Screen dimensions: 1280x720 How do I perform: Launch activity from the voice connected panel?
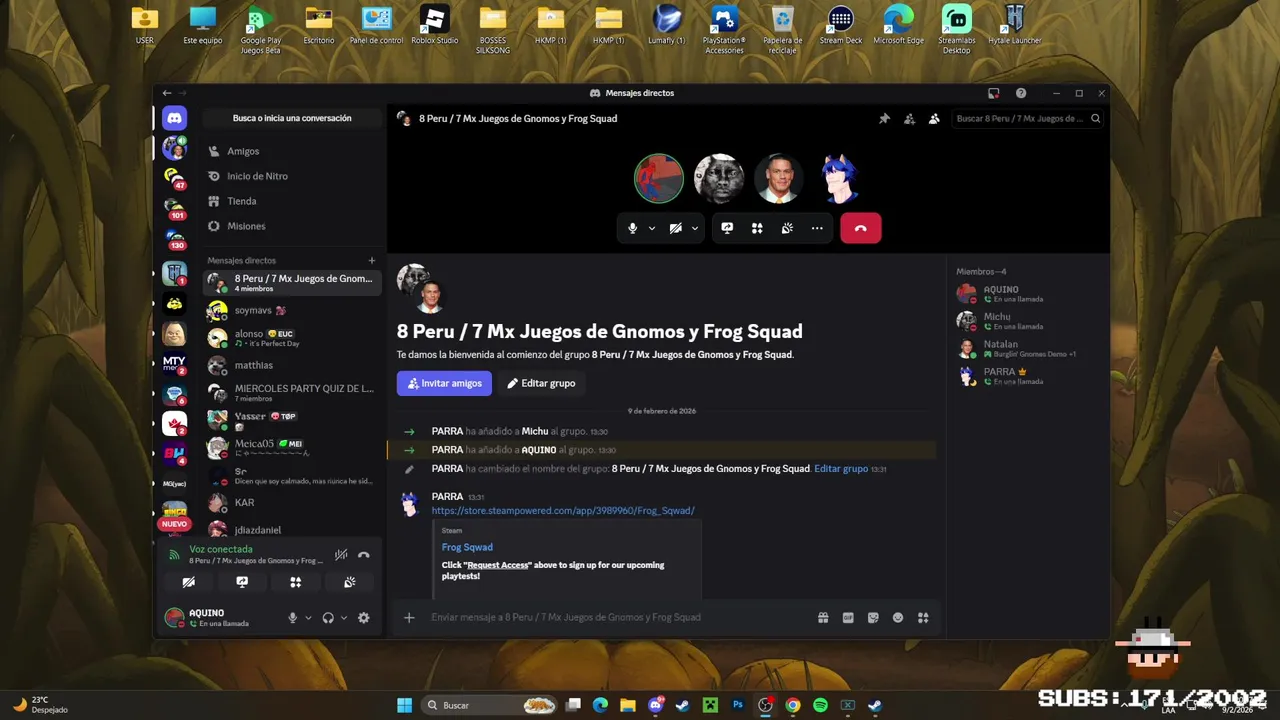[296, 582]
